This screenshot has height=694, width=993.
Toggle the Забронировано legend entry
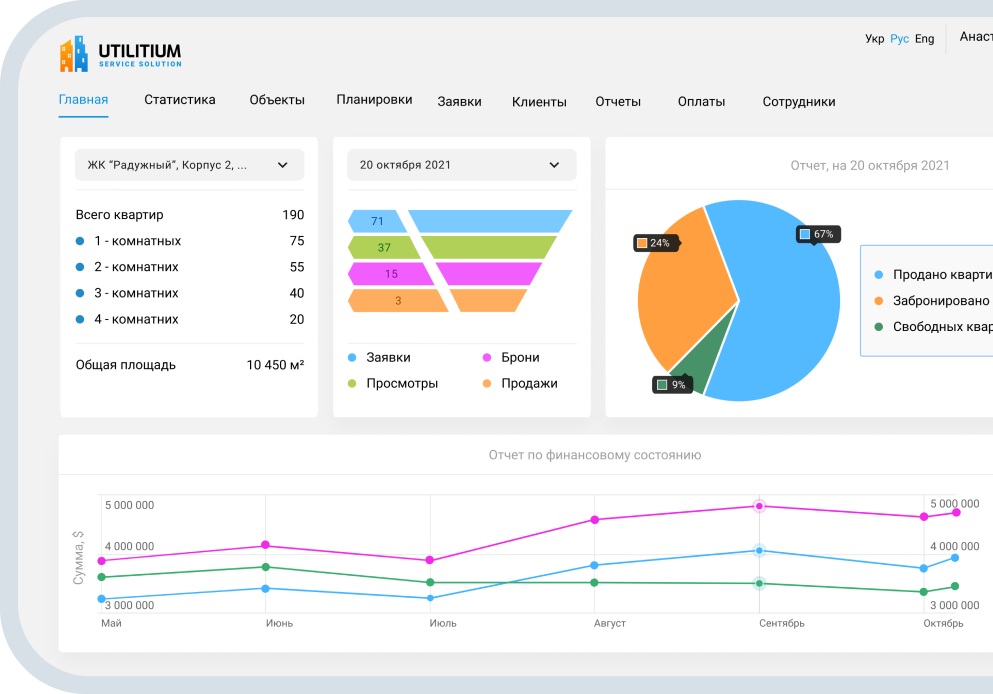coord(932,301)
